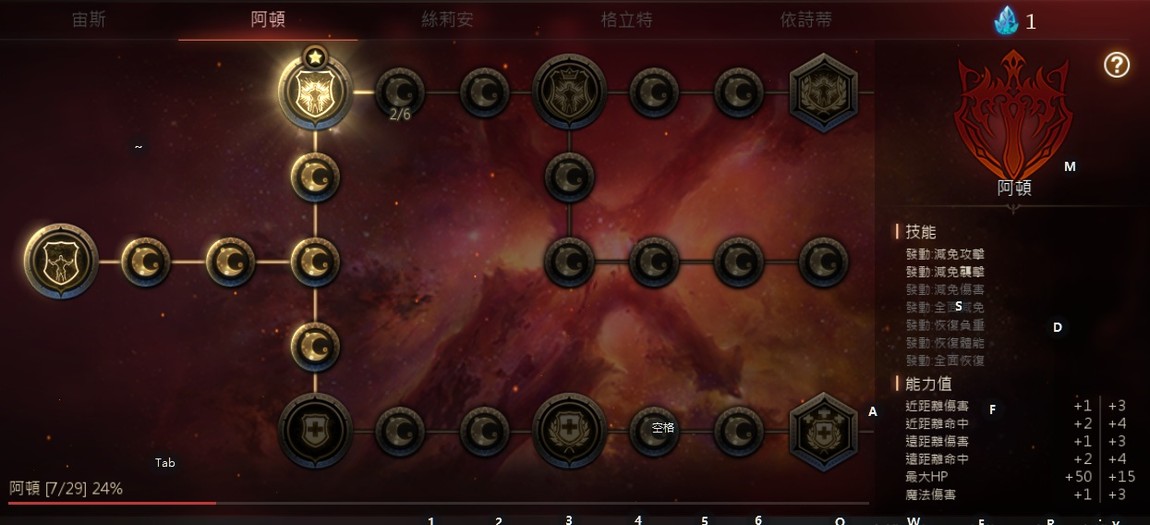Select the crescent node labeled 2/6
Viewport: 1150px width, 525px height.
point(400,92)
